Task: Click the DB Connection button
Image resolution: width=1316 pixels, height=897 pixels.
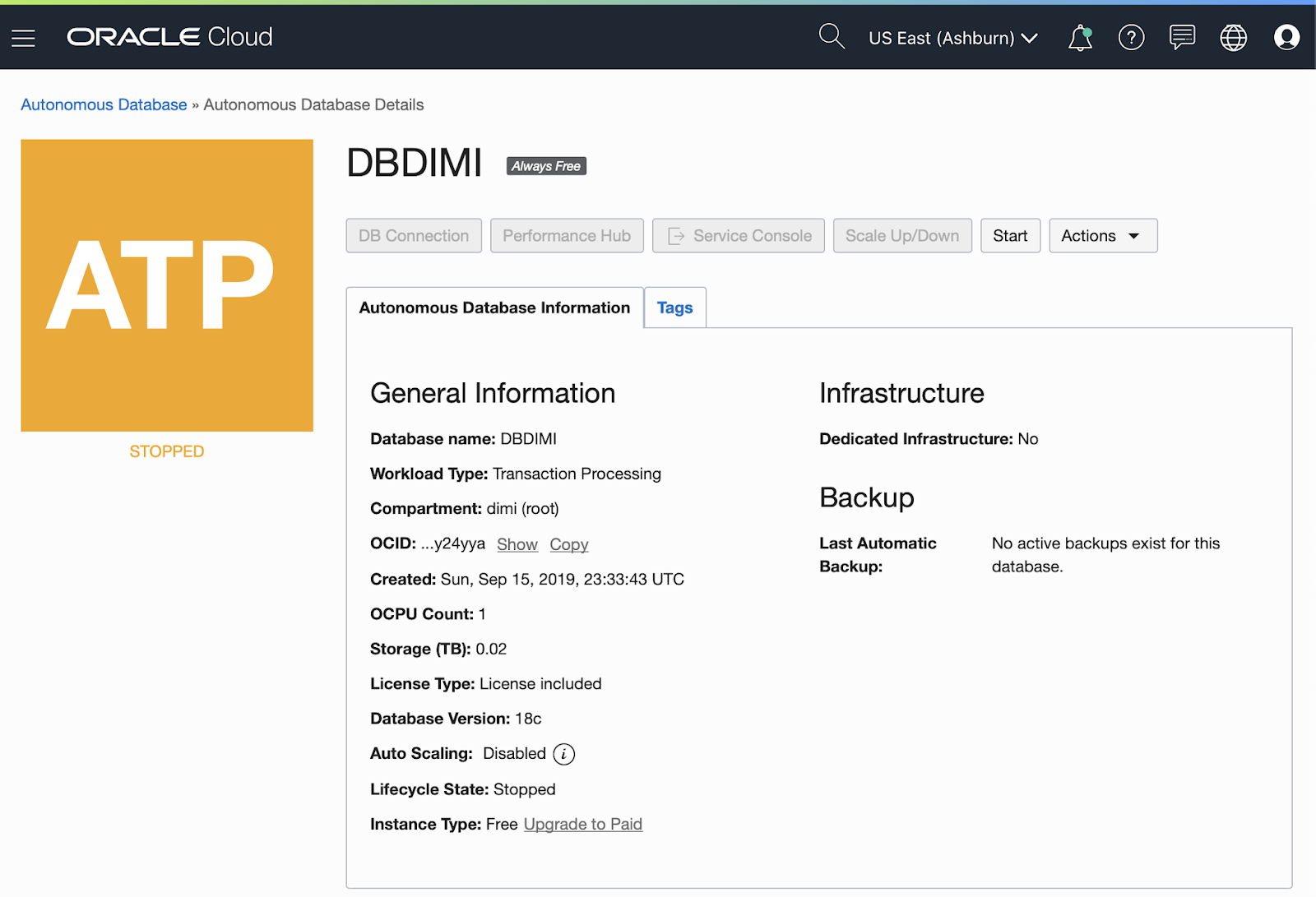Action: tap(414, 236)
